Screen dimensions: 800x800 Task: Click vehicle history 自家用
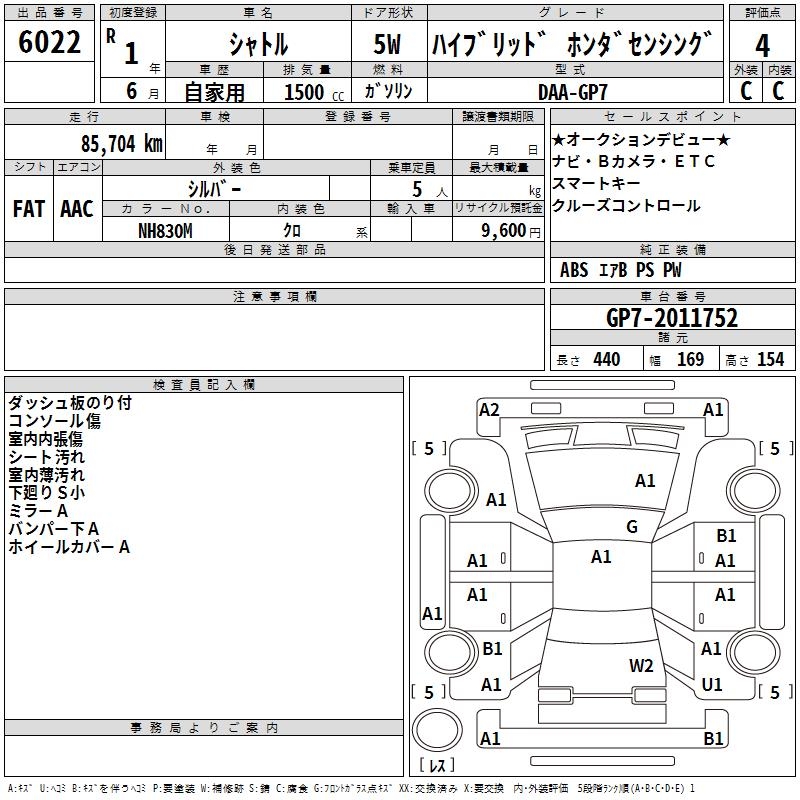click(214, 92)
